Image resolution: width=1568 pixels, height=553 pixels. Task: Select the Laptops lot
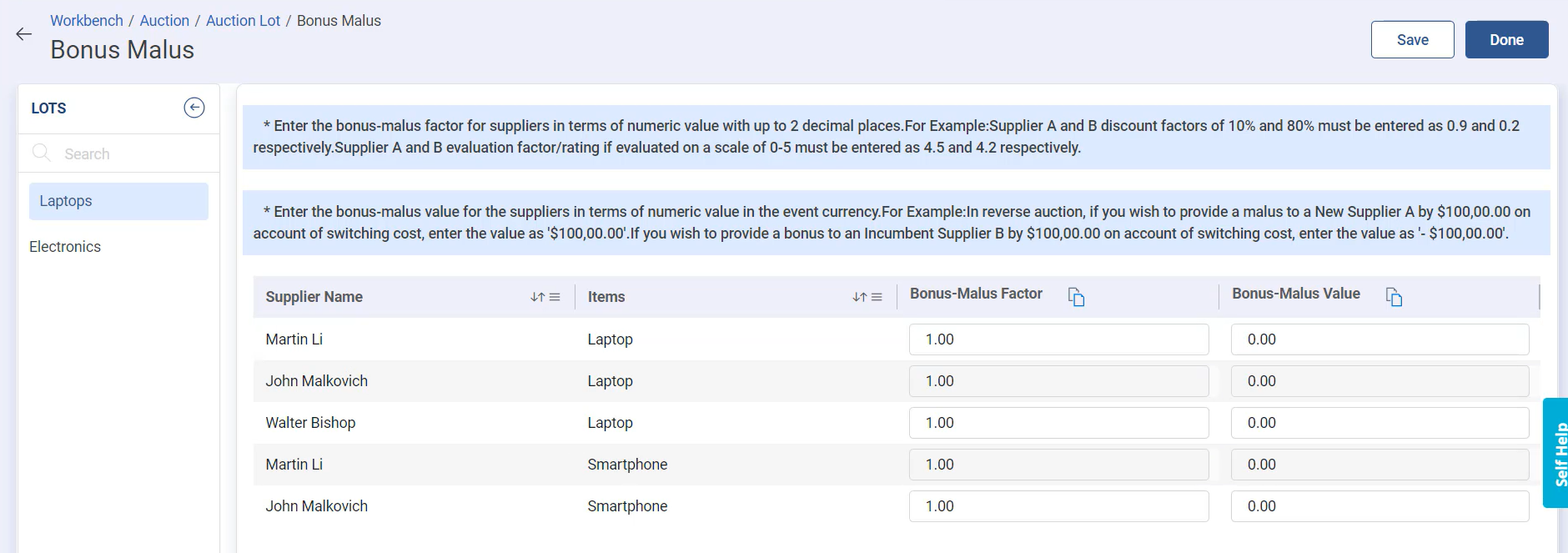point(118,201)
